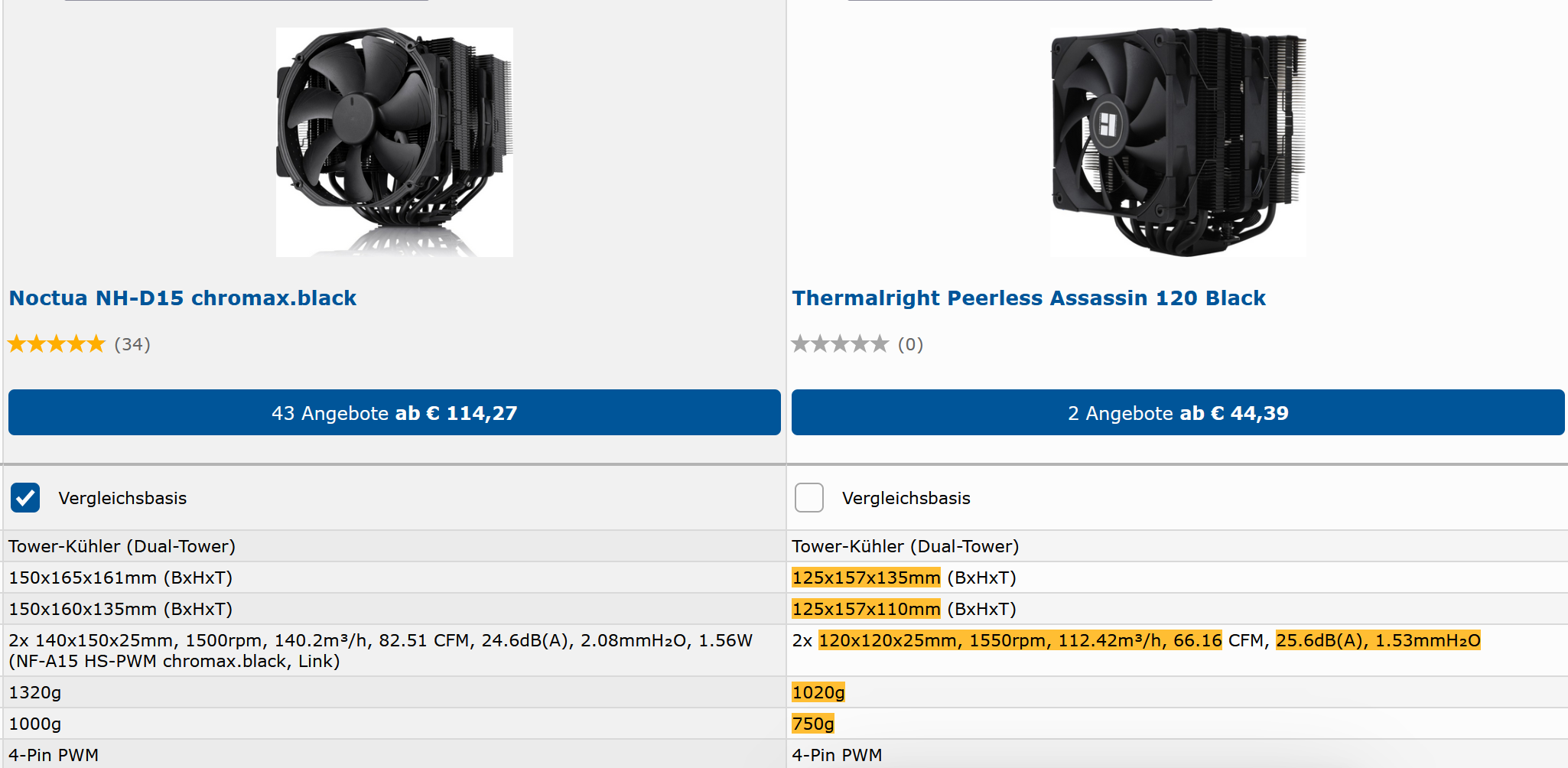Click Thermalright fan spec 120x120x25mm, 1550rpm
Viewport: 1568px width, 768px height.
tap(1020, 640)
